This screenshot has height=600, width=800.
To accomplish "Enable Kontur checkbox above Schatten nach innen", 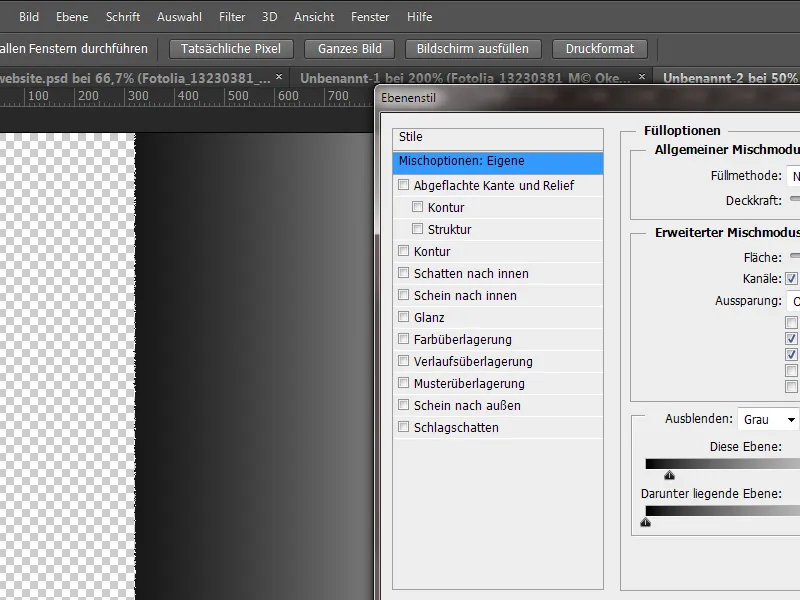I will (x=404, y=251).
